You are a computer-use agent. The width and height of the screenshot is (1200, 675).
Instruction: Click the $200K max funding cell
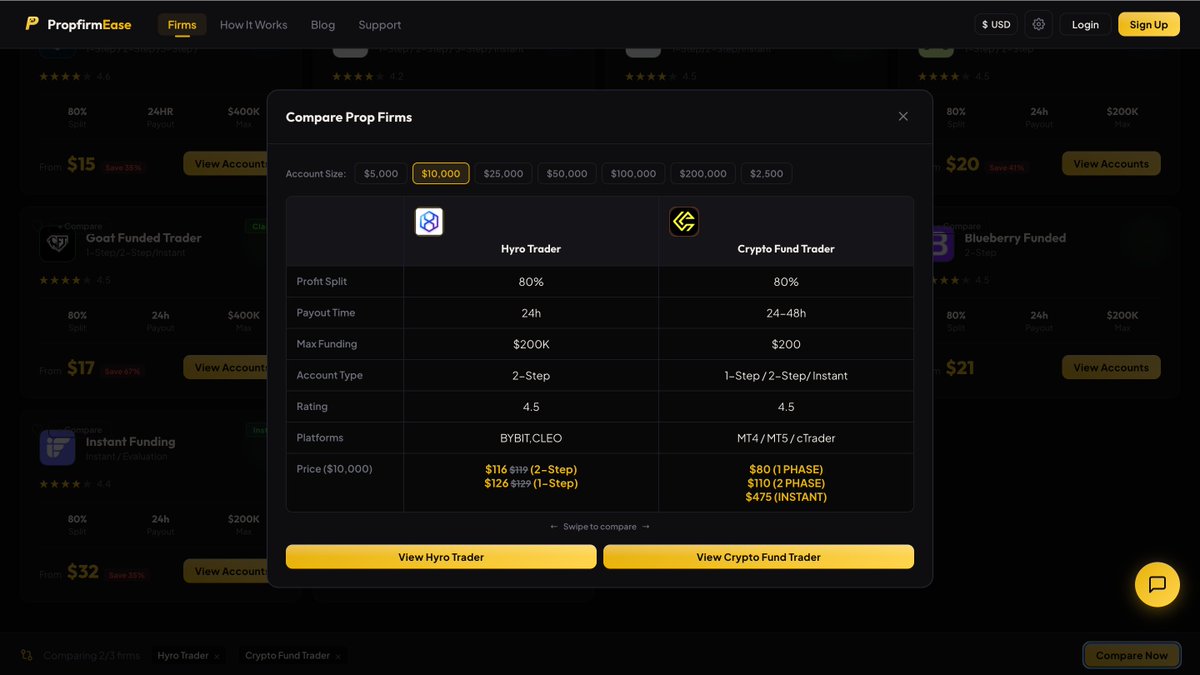pos(531,344)
